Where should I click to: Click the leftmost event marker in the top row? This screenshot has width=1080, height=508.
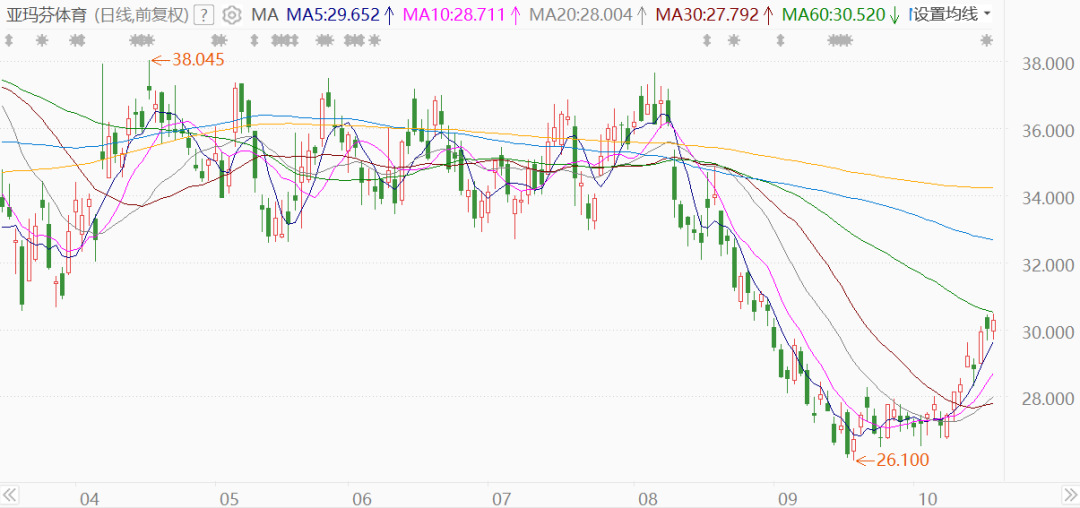(9, 41)
